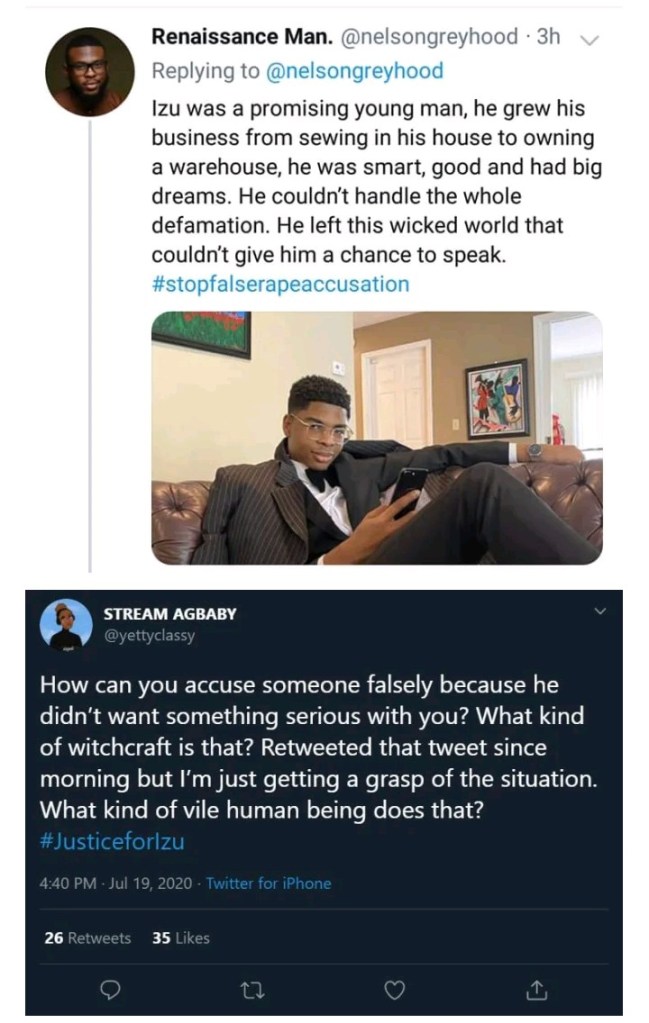Open the #stopfalserapeaccusation hashtag
The height and width of the screenshot is (1023, 649).
(x=280, y=284)
